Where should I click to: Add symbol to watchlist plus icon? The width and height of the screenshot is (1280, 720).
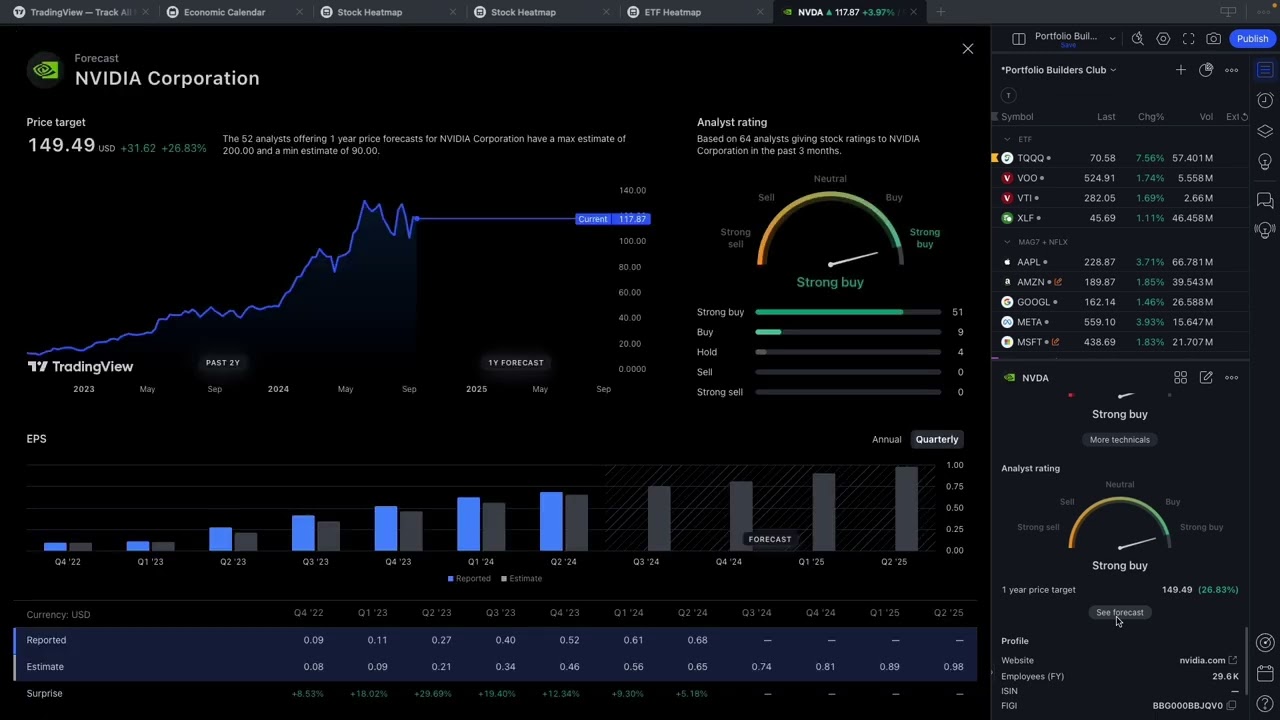[x=1180, y=70]
